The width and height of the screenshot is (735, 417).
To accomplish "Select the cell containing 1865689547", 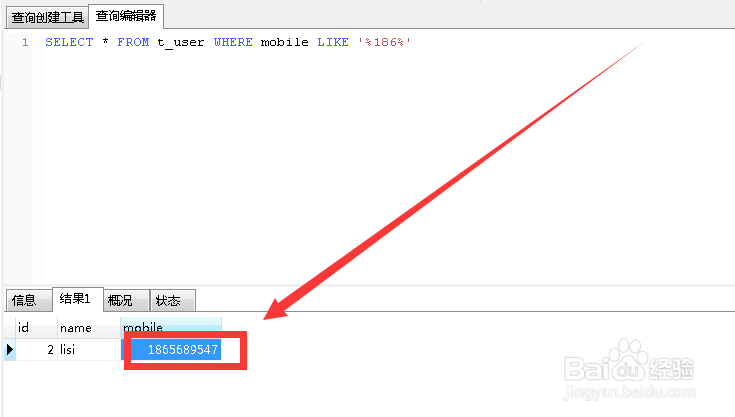I will pos(171,350).
